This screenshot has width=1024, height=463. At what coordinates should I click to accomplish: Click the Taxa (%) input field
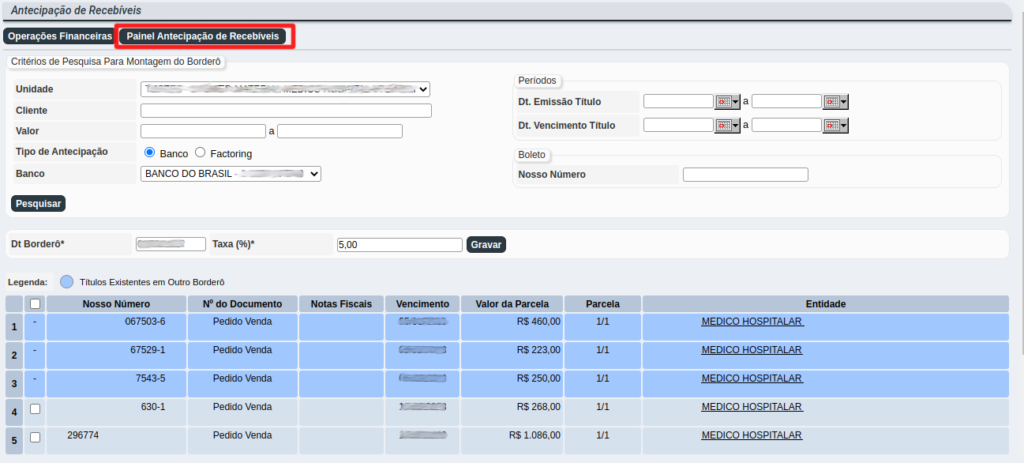click(x=399, y=244)
